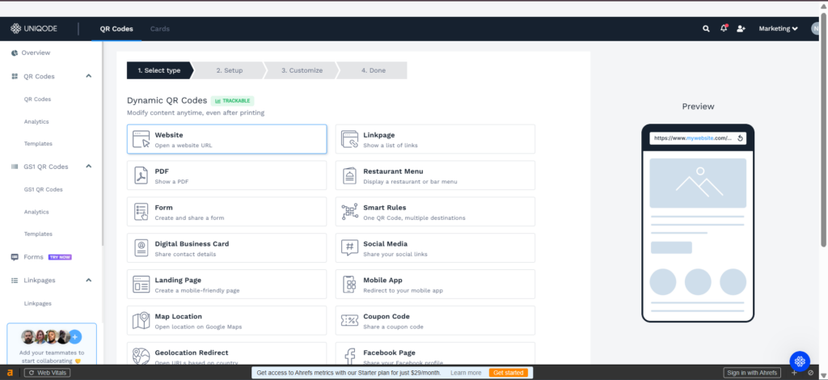Screen dimensions: 828x380
Task: Click the add teammate plus icon
Action: [x=76, y=337]
